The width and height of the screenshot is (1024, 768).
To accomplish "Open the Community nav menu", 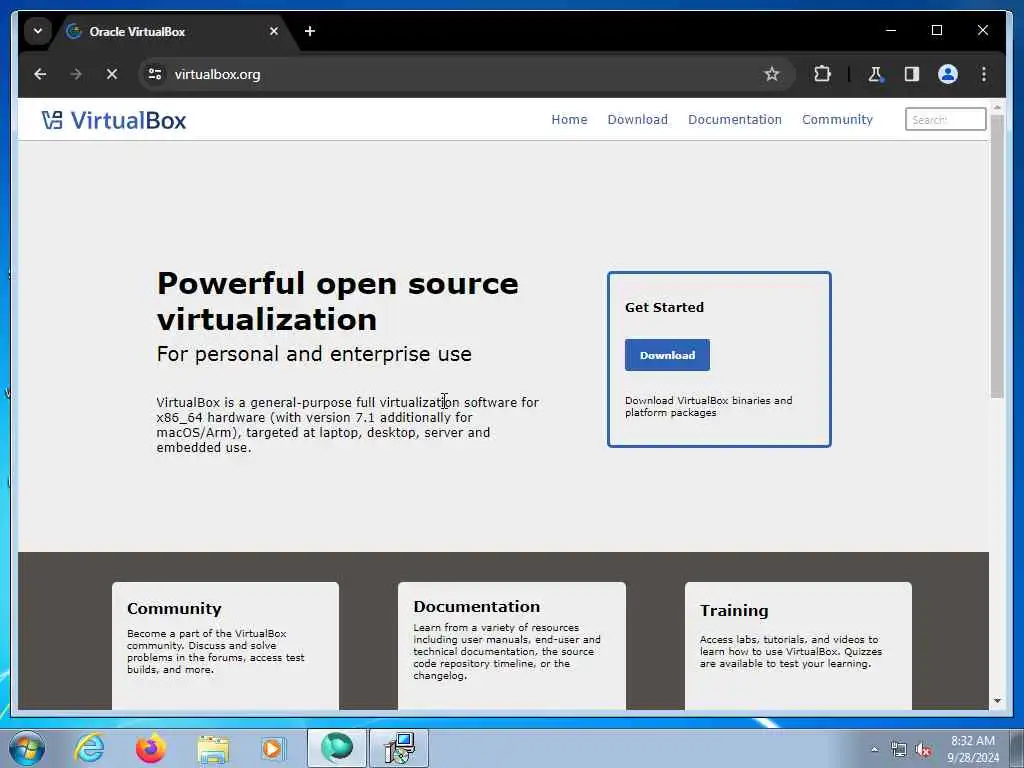I will (837, 120).
